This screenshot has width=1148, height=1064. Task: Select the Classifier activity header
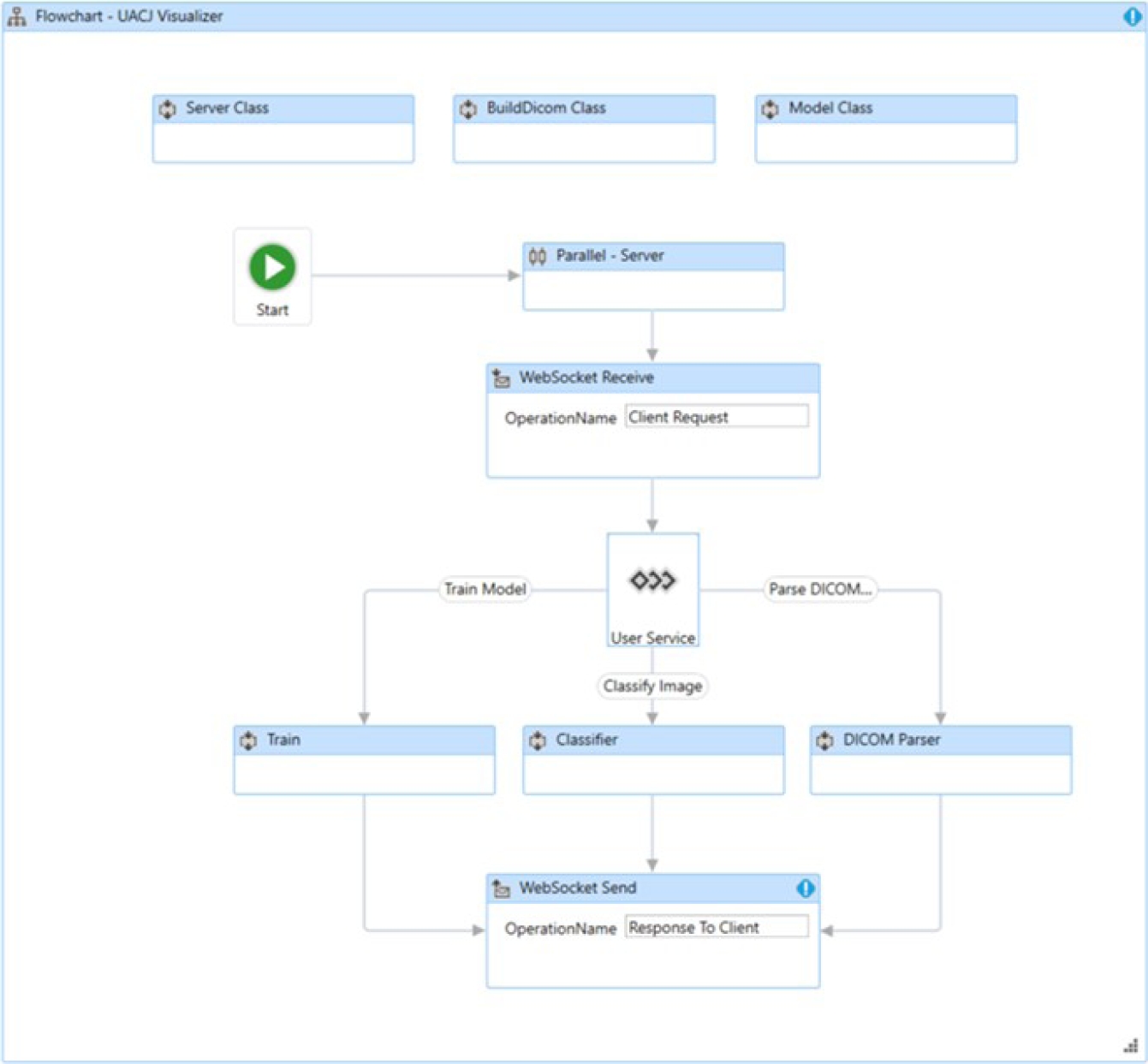pyautogui.click(x=652, y=740)
